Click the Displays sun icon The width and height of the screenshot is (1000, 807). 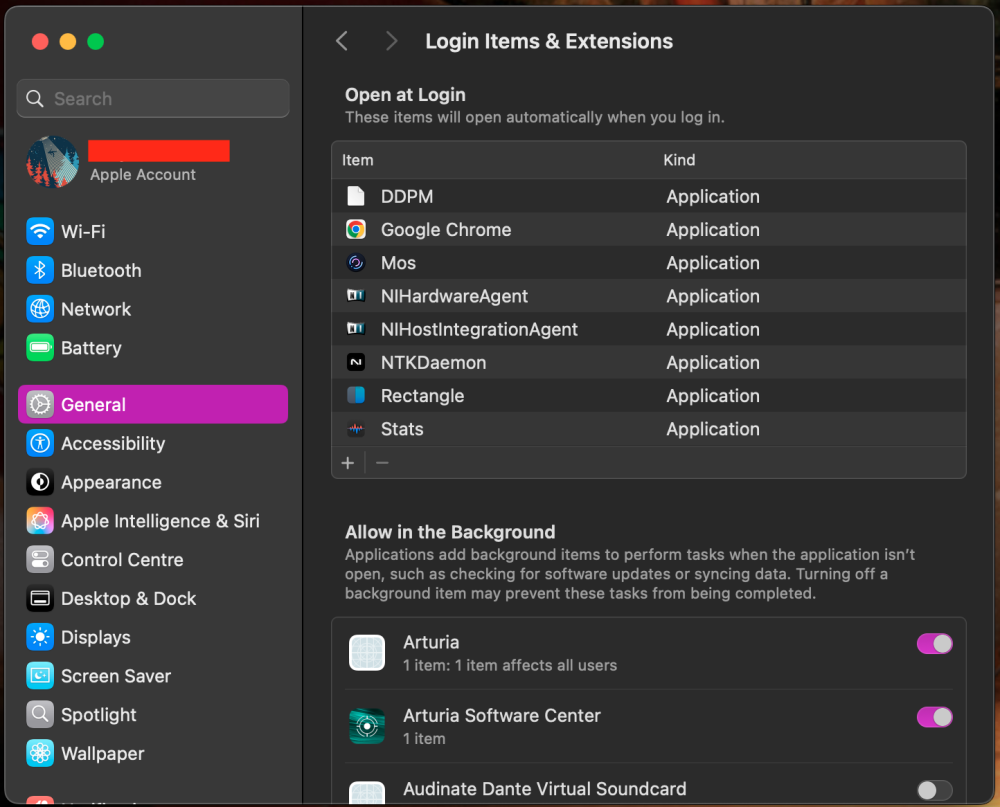tap(40, 637)
